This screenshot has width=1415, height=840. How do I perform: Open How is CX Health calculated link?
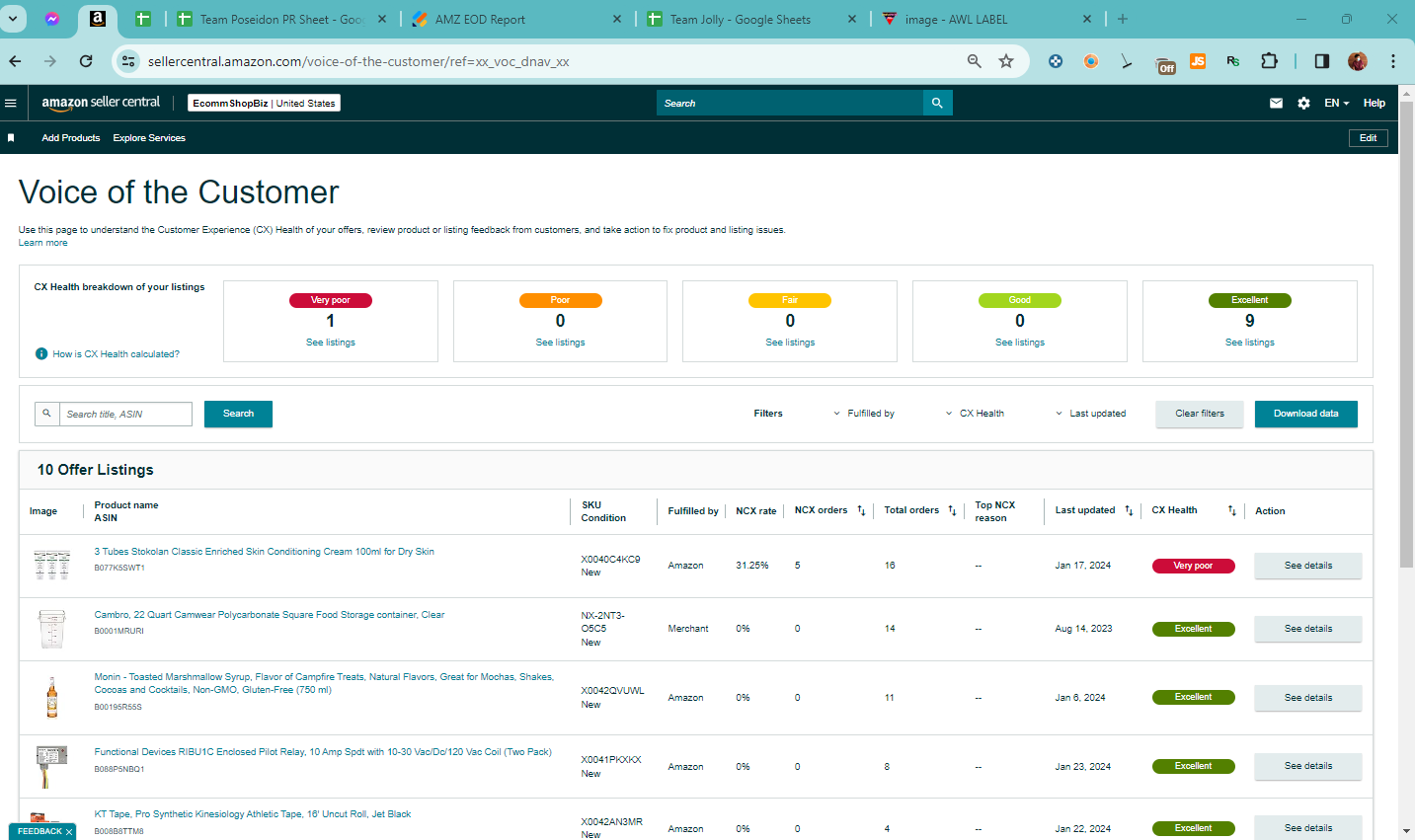[x=117, y=354]
